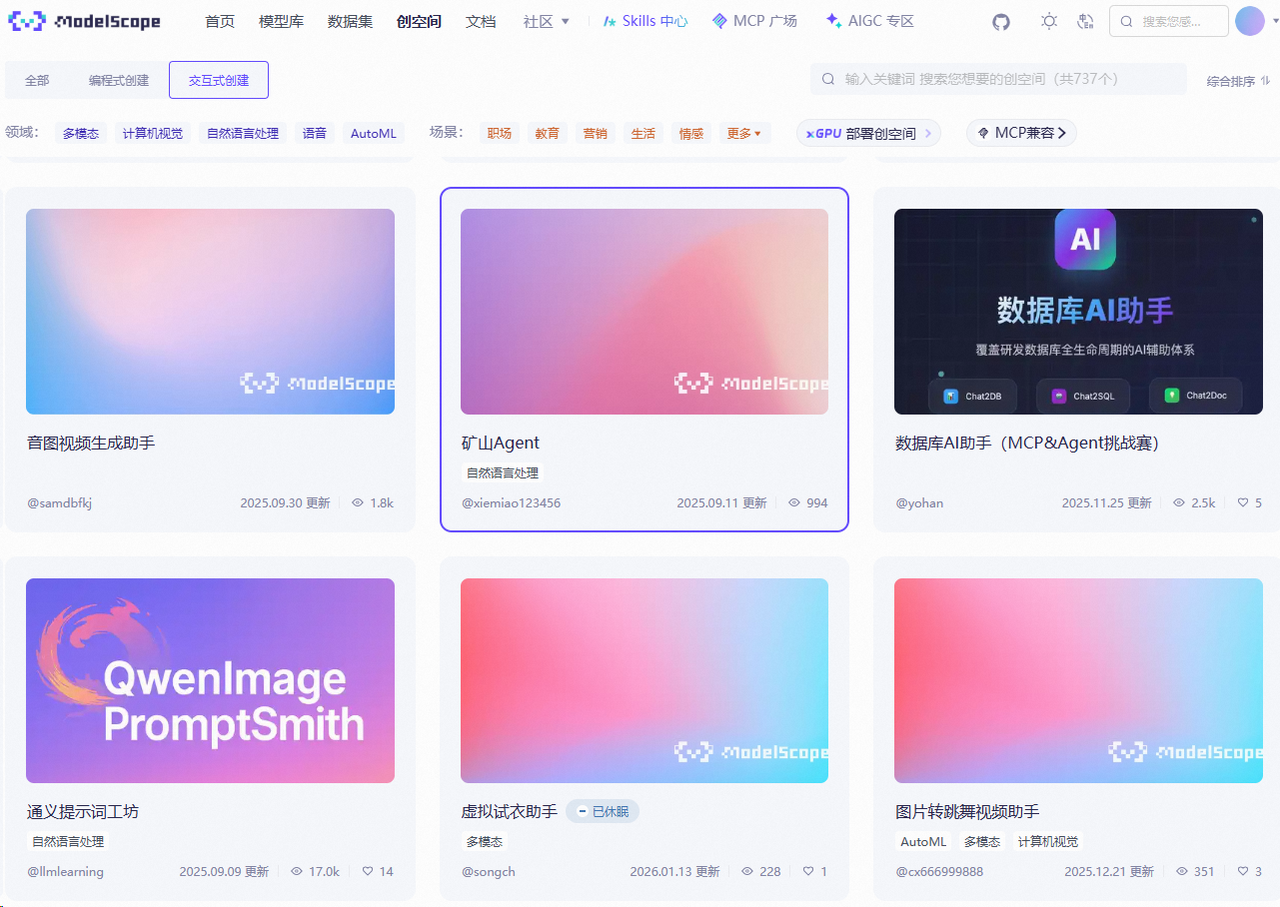Screen dimensions: 1280x907
Task: Switch to the 编程式创建 tab
Action: click(119, 80)
